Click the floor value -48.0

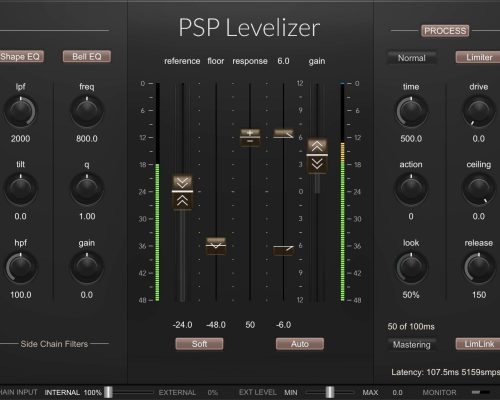216,325
